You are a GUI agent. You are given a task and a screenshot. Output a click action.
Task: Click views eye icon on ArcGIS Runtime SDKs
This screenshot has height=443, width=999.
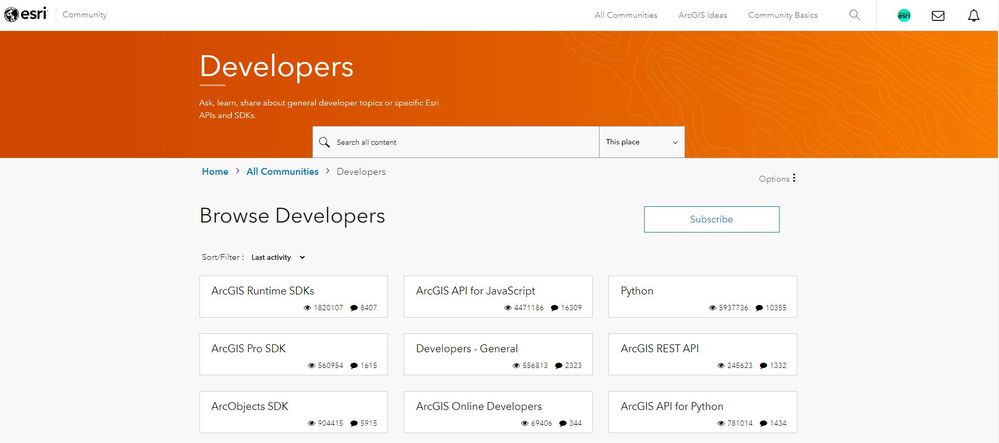click(x=308, y=308)
